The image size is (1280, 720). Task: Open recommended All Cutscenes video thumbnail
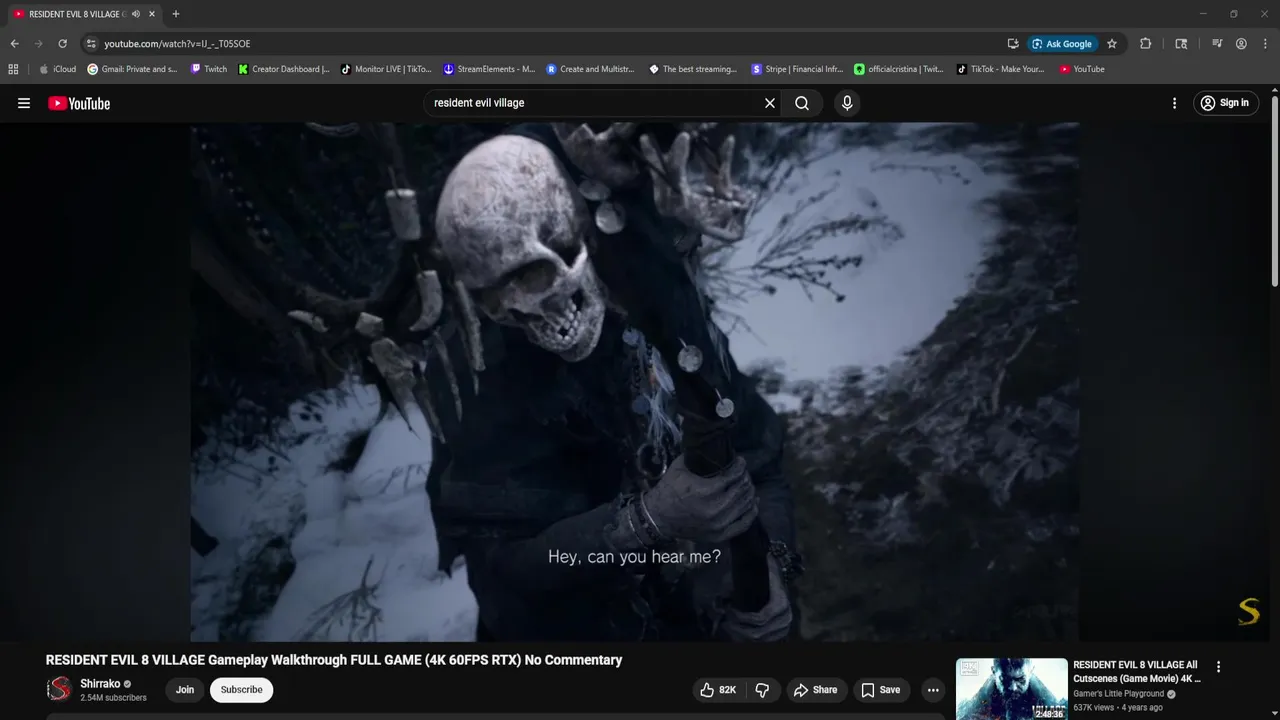pyautogui.click(x=1011, y=689)
